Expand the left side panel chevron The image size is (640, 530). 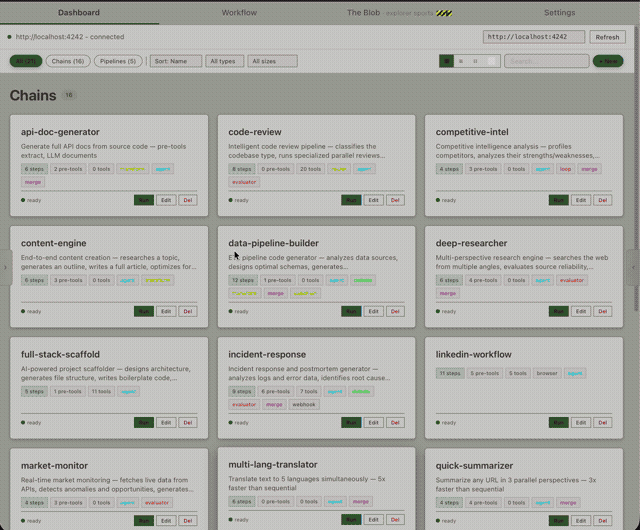[x=5, y=267]
